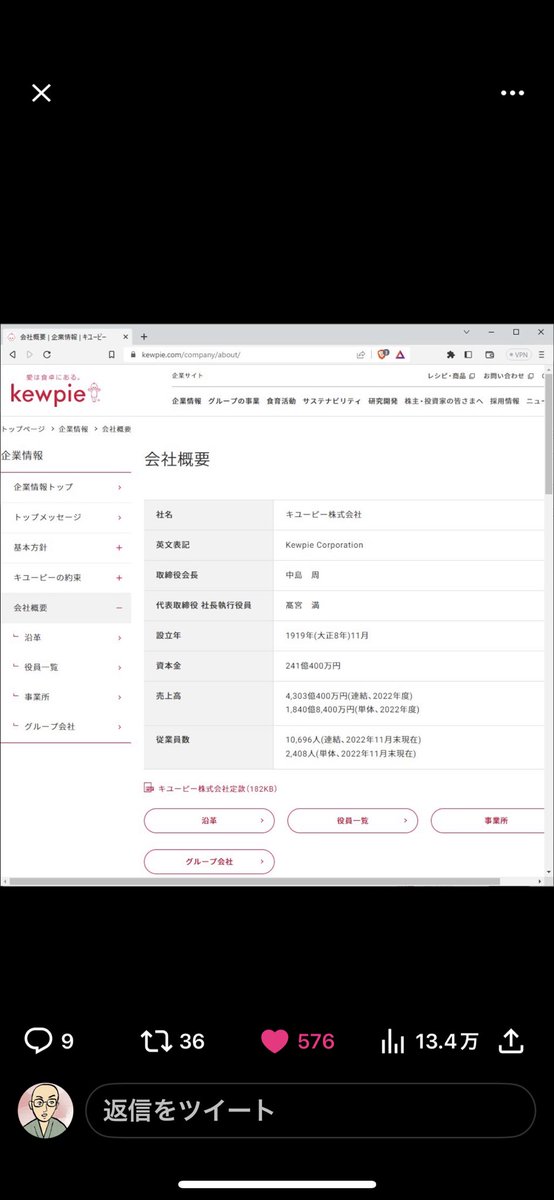Screen dimensions: 554x1200
Task: Open the 研究開発 nav menu item
Action: pos(383,400)
